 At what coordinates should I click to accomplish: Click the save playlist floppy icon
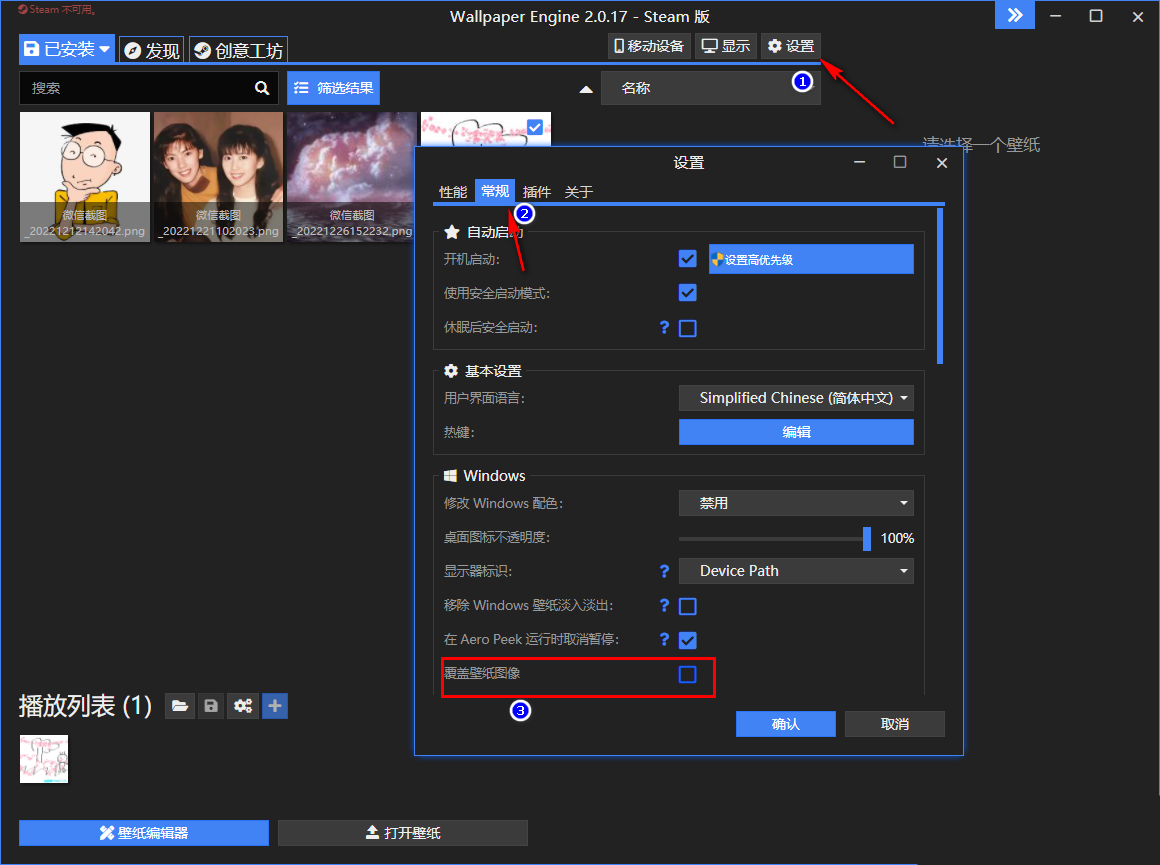(211, 706)
